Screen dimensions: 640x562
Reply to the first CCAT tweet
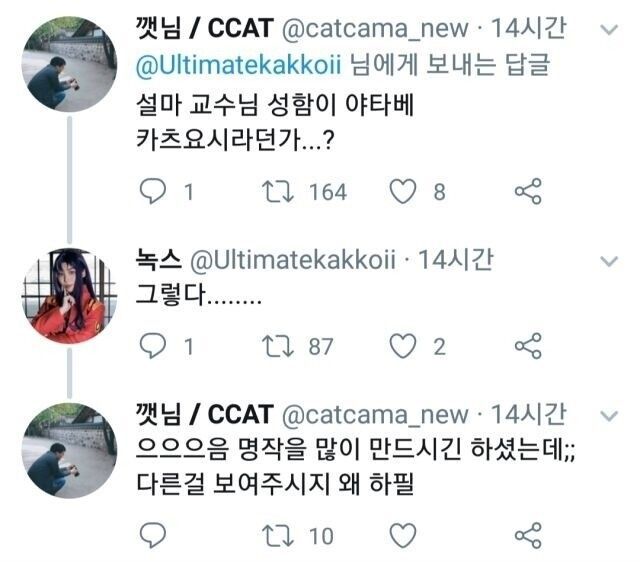point(152,191)
